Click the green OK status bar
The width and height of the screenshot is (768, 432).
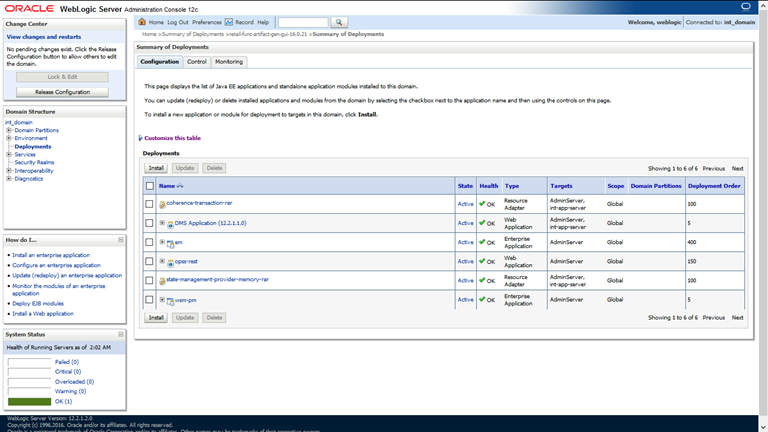(29, 402)
